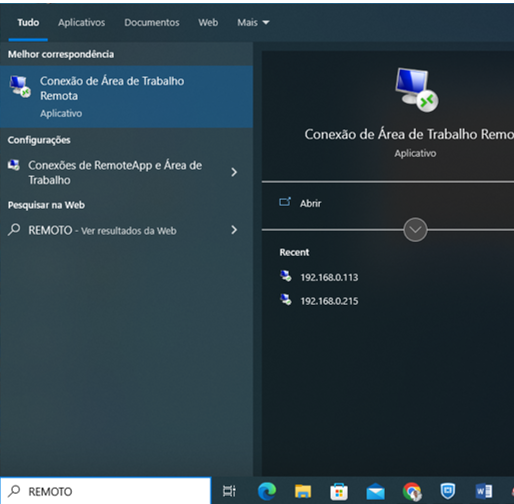
Task: Expand the REMOTO web results arrow
Action: (234, 230)
